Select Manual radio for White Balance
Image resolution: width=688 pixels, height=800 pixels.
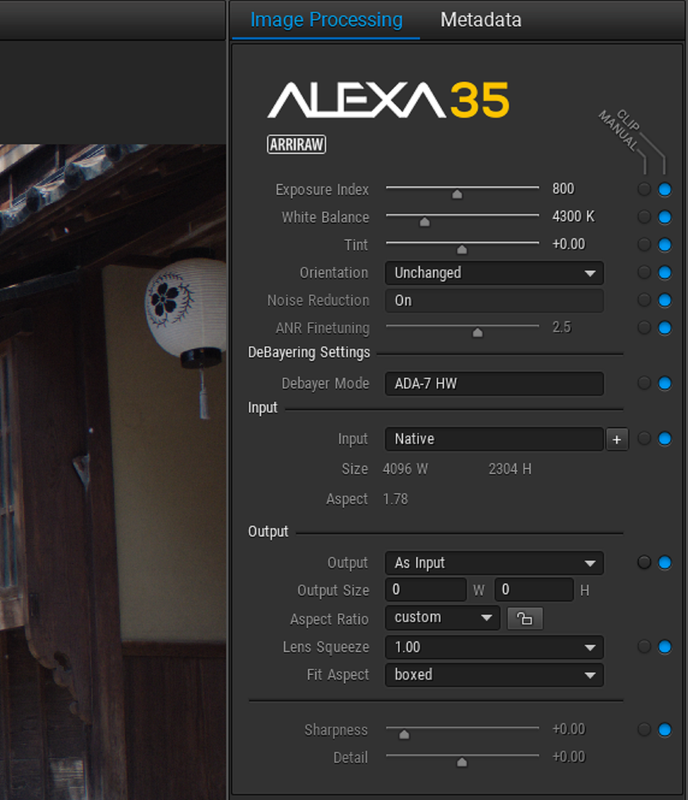tap(644, 217)
